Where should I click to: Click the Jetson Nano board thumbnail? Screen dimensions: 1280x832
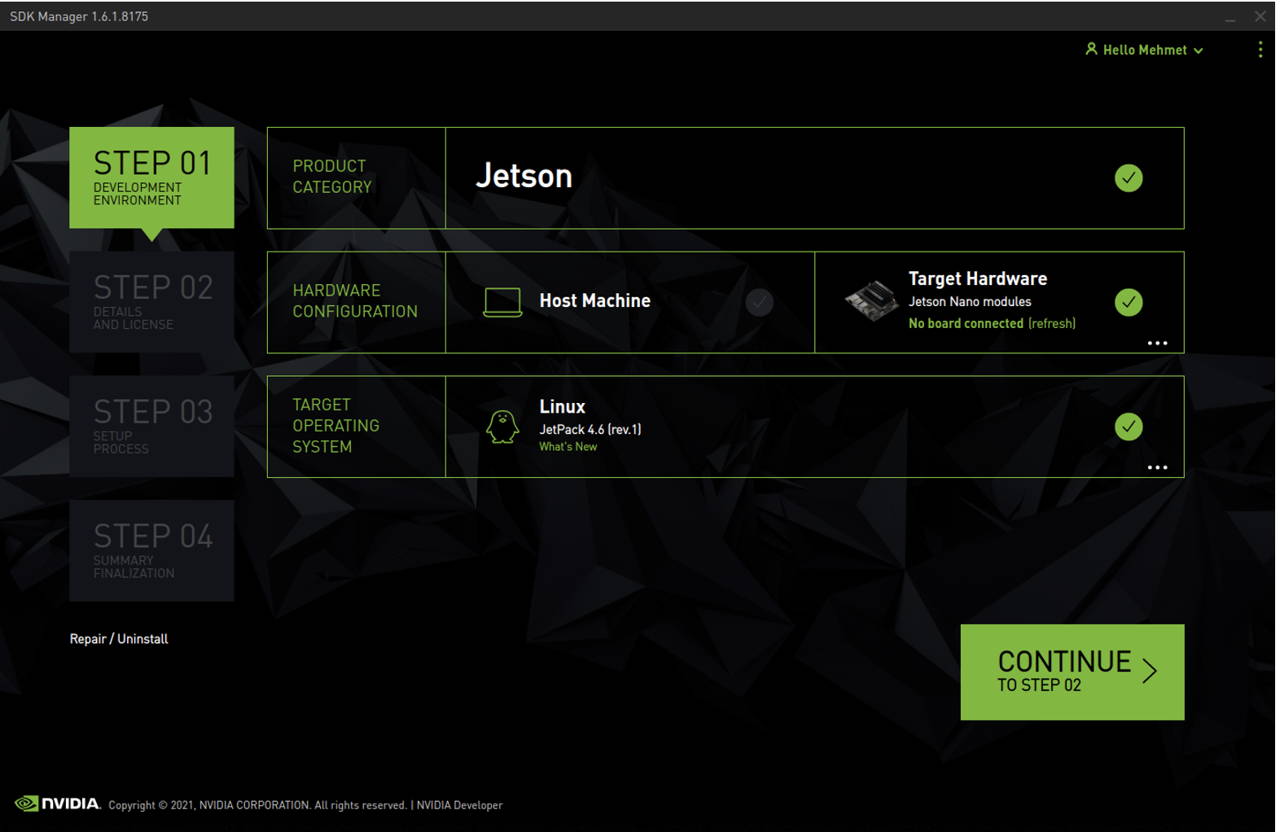[871, 301]
